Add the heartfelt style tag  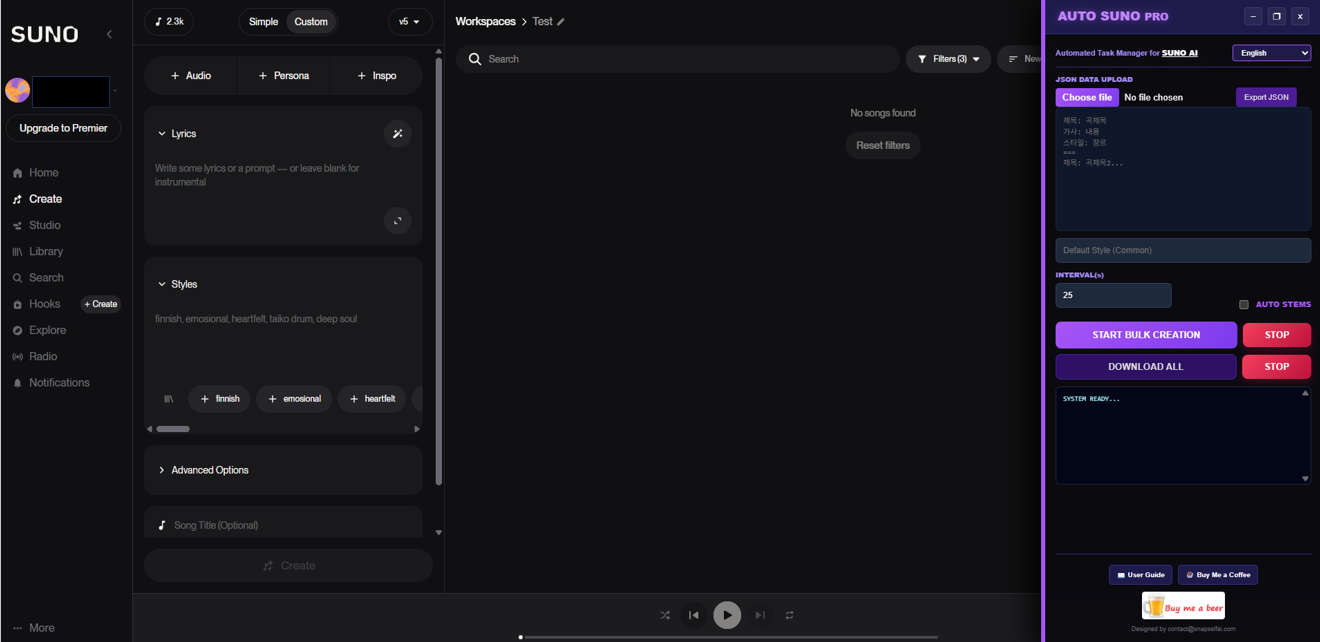(371, 399)
